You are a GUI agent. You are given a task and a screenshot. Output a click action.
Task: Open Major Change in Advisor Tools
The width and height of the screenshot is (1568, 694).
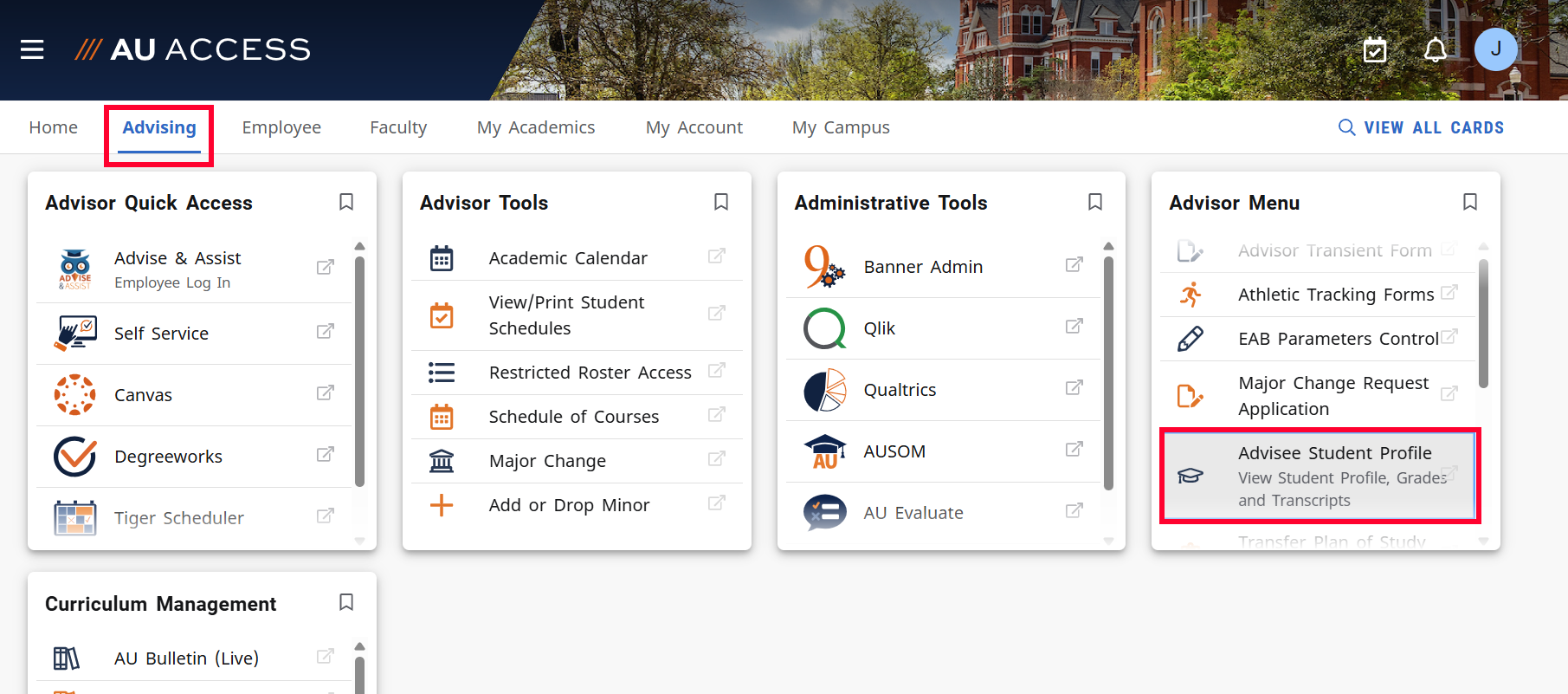577,461
